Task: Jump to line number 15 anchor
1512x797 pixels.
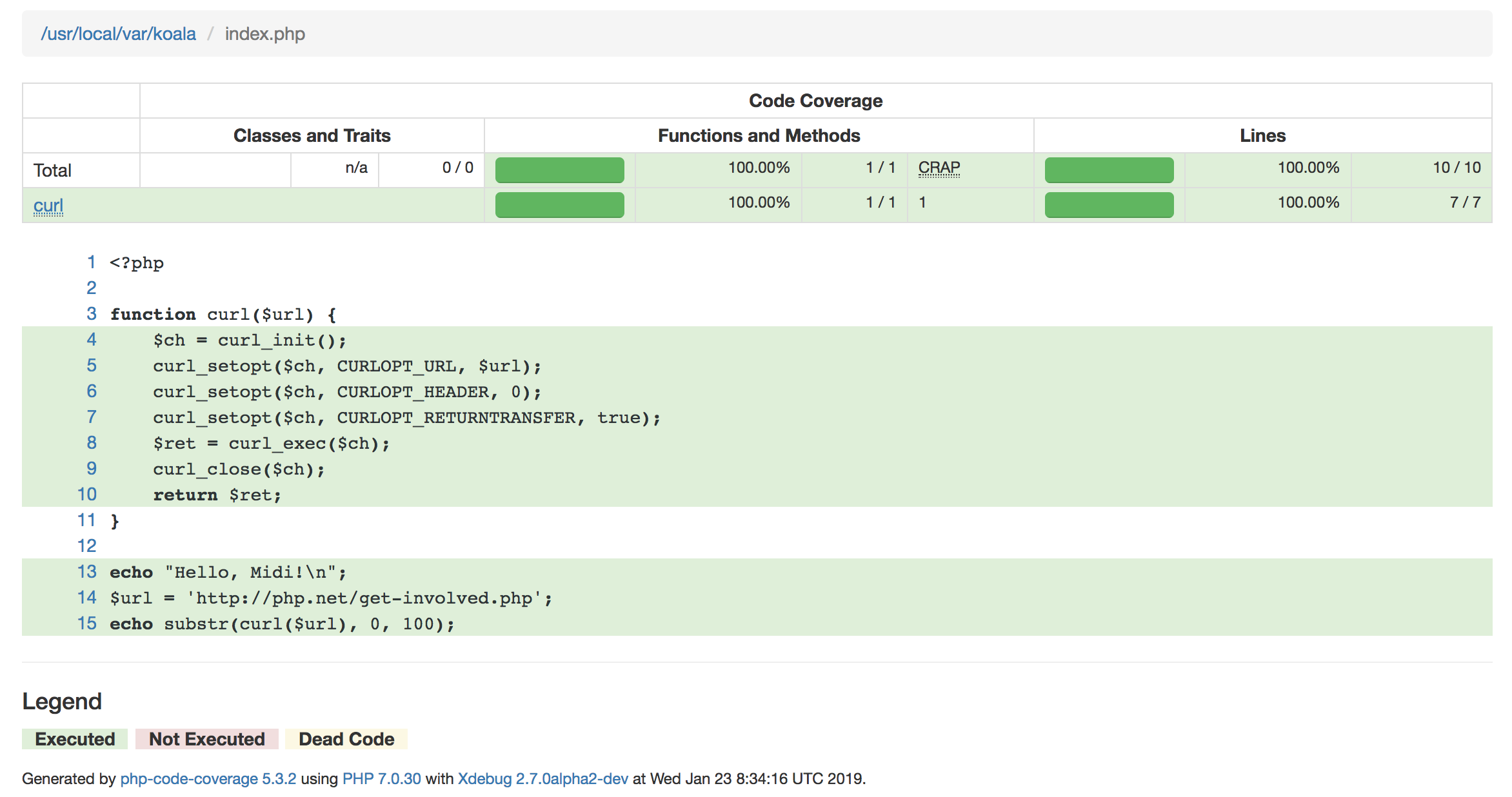Action: [x=87, y=624]
